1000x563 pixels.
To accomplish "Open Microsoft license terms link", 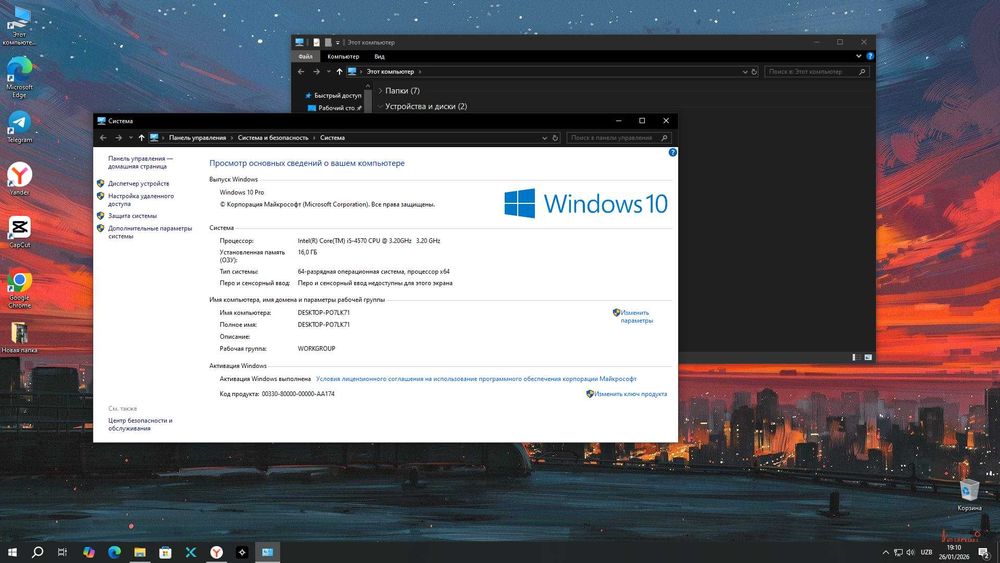I will [x=476, y=379].
